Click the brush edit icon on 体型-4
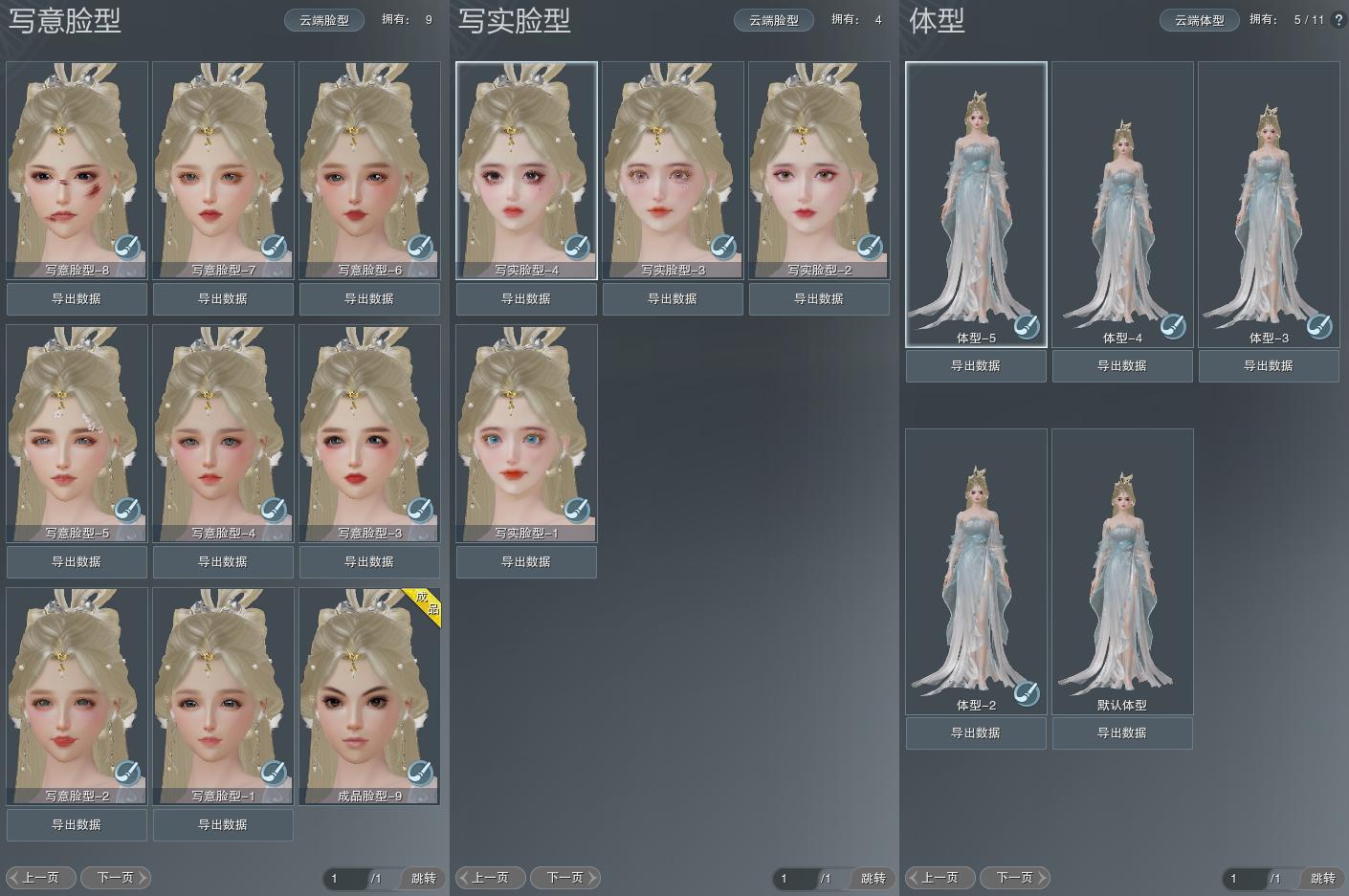1349x896 pixels. coord(1173,327)
